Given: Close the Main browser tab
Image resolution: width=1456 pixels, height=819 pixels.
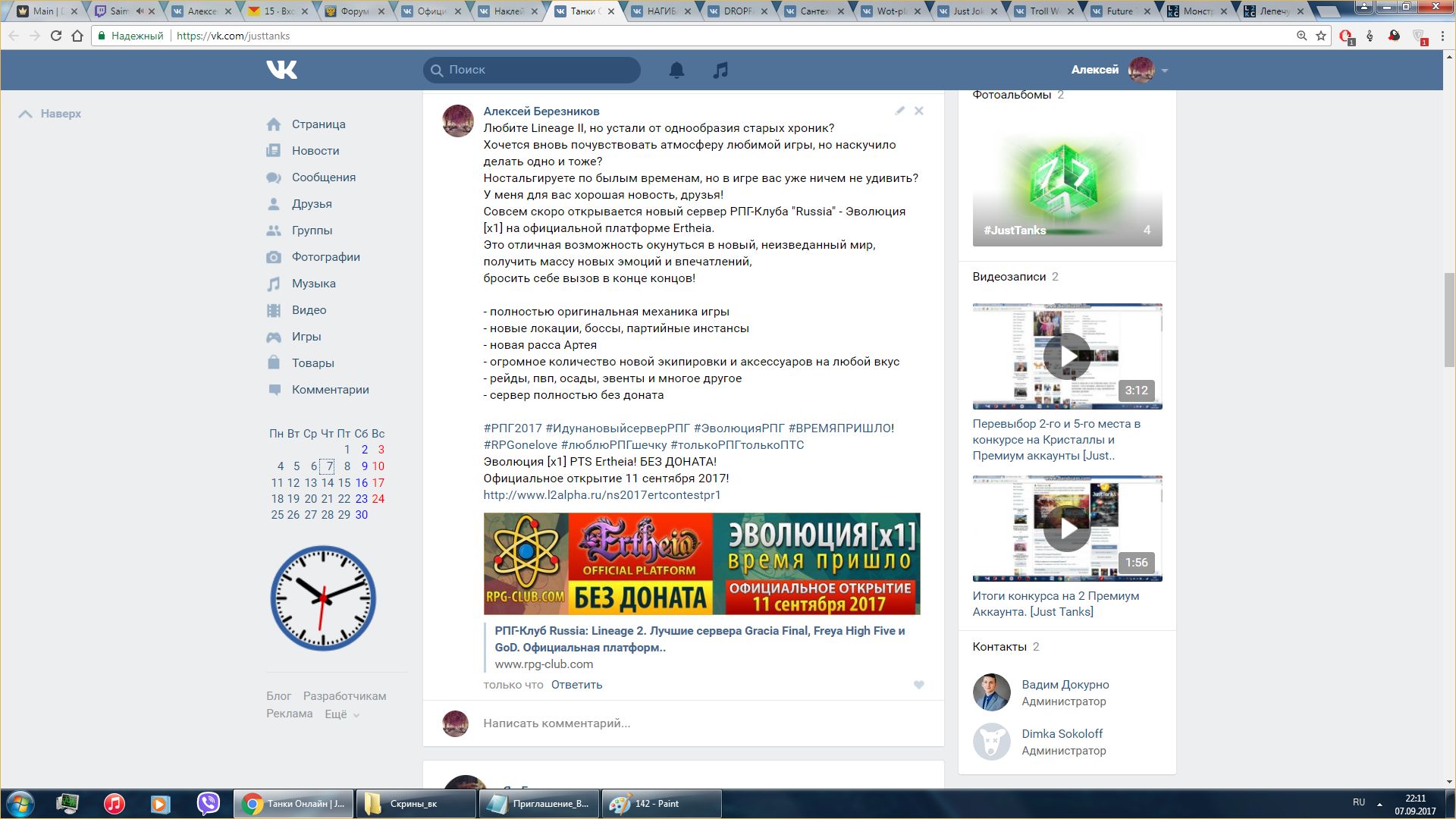Looking at the screenshot, I should pyautogui.click(x=74, y=11).
